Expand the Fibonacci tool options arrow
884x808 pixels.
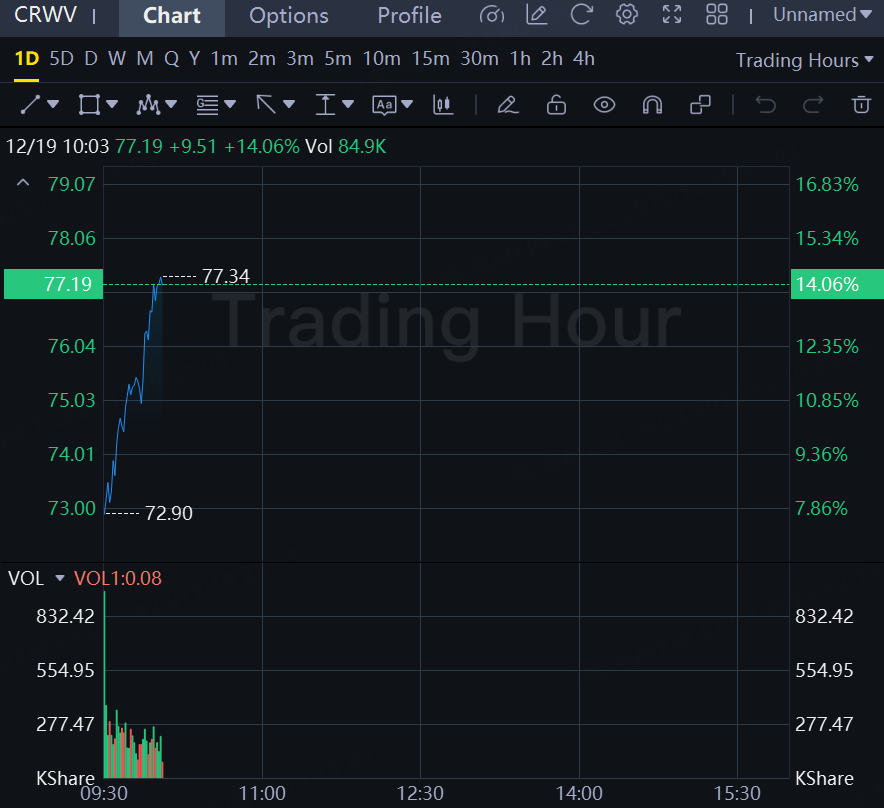click(x=230, y=104)
